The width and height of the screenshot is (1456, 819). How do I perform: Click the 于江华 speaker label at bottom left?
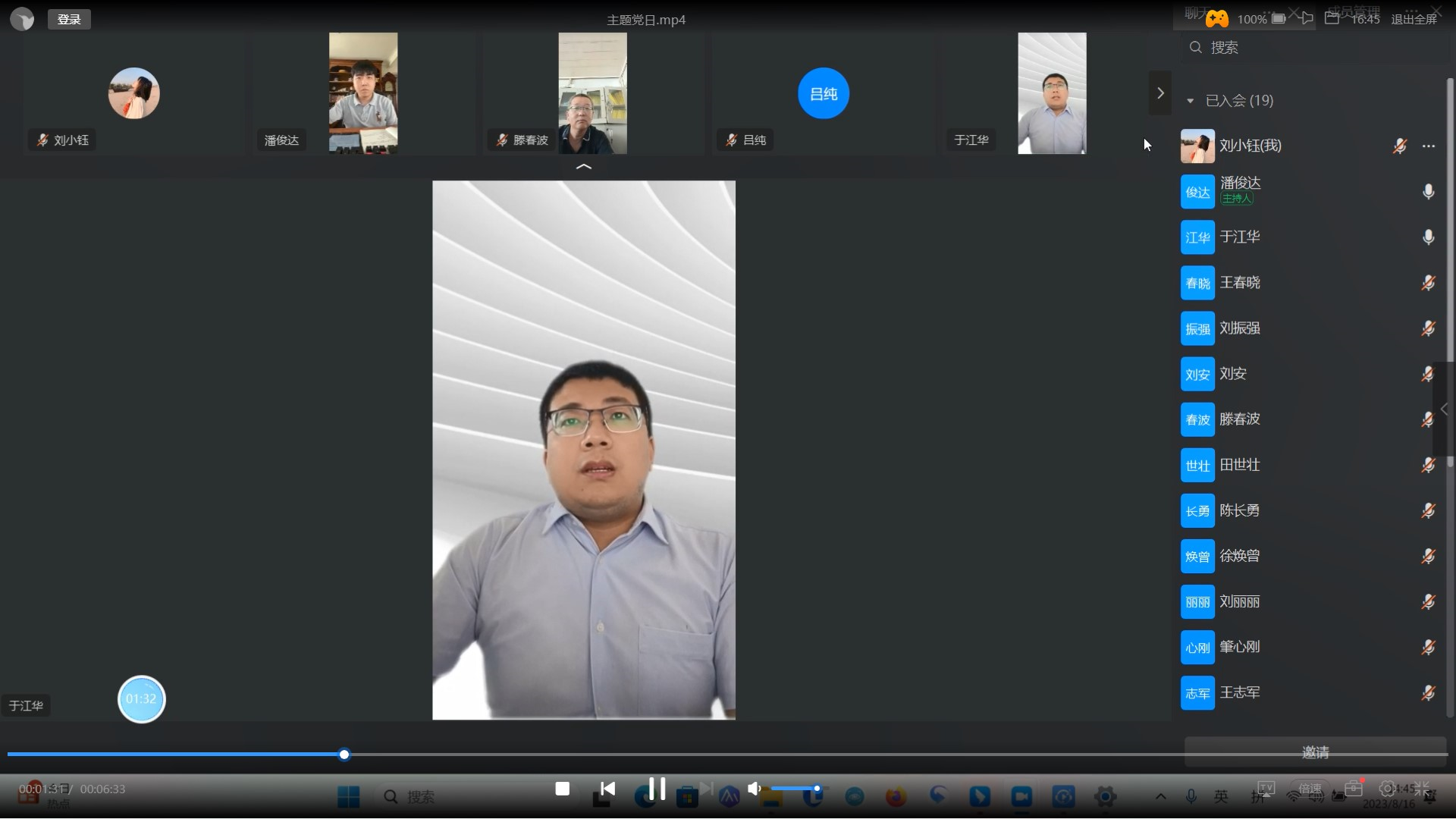tap(26, 705)
